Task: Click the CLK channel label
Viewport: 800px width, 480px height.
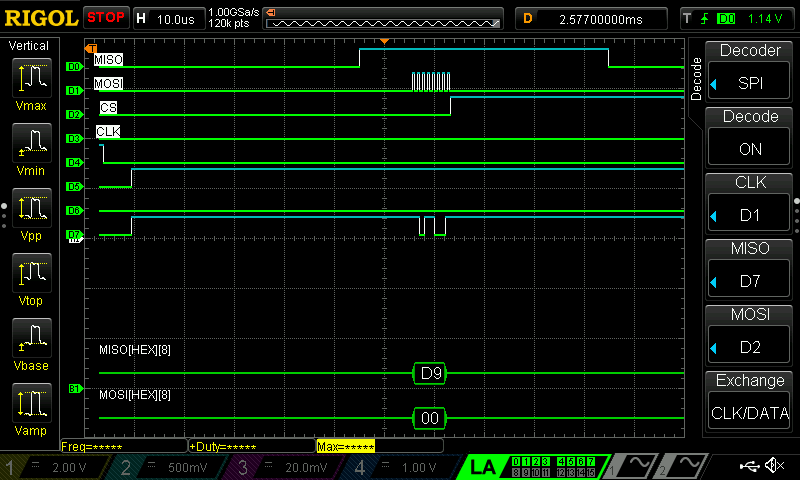Action: (x=108, y=132)
